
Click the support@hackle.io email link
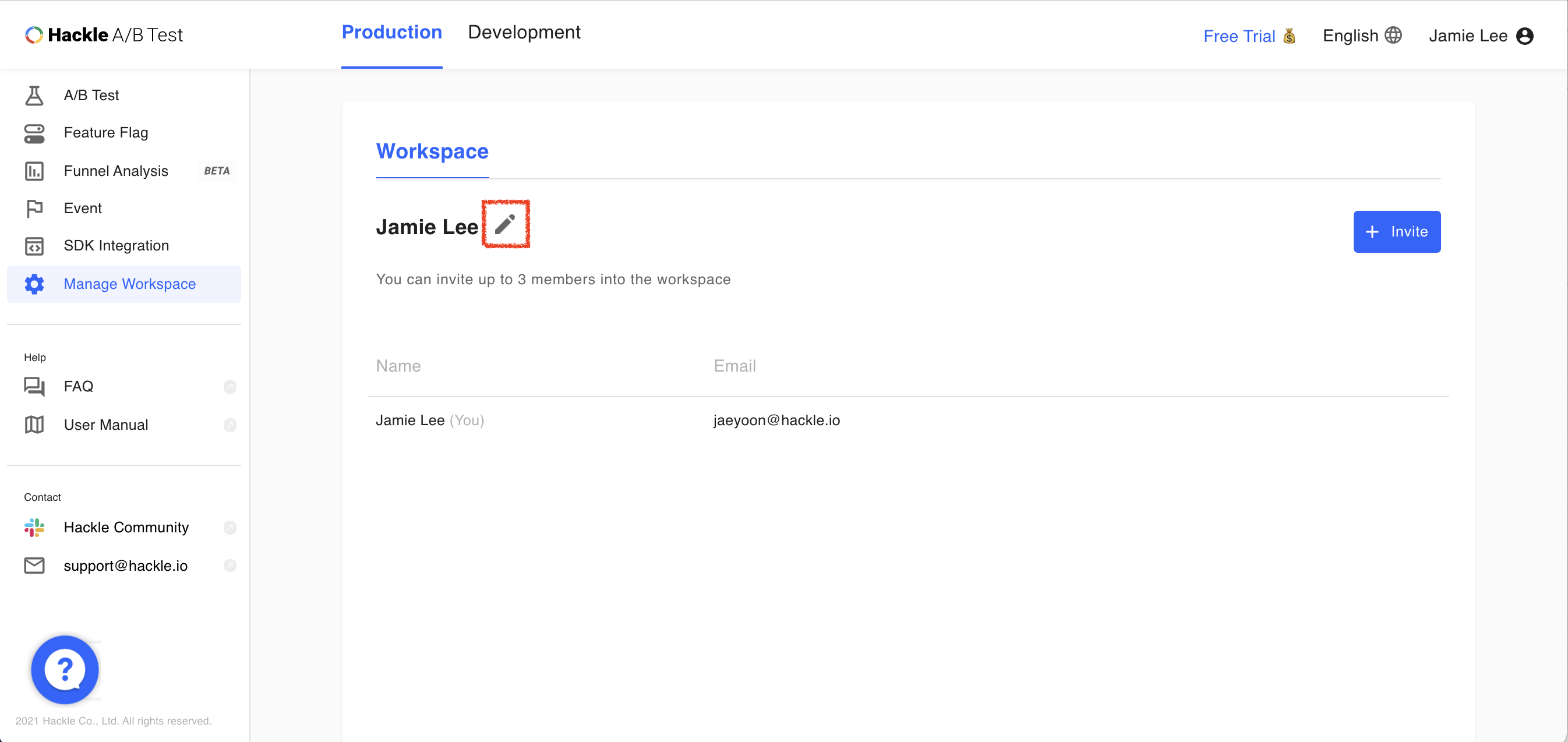125,566
